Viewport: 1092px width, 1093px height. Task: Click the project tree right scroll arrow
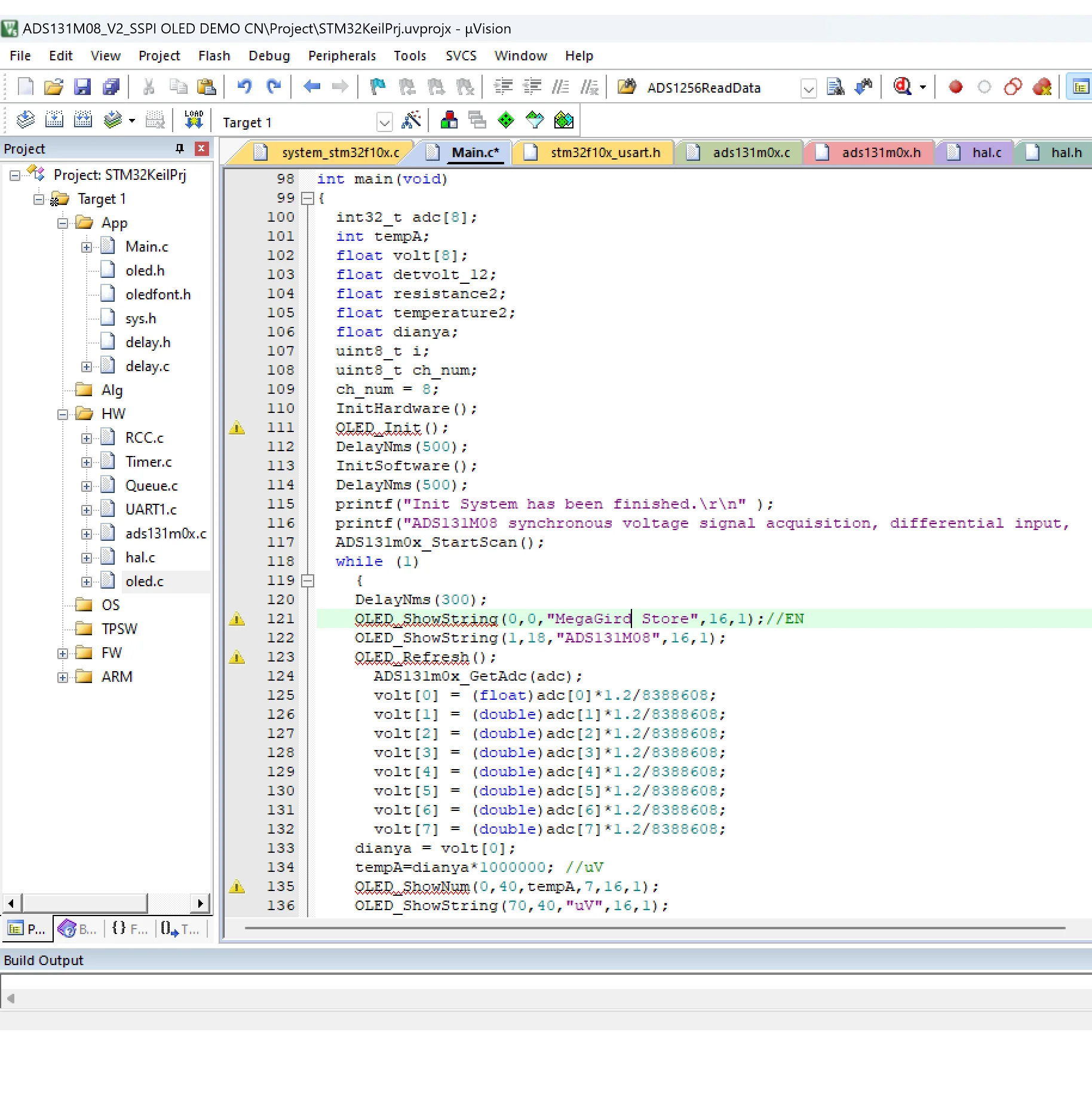tap(200, 902)
